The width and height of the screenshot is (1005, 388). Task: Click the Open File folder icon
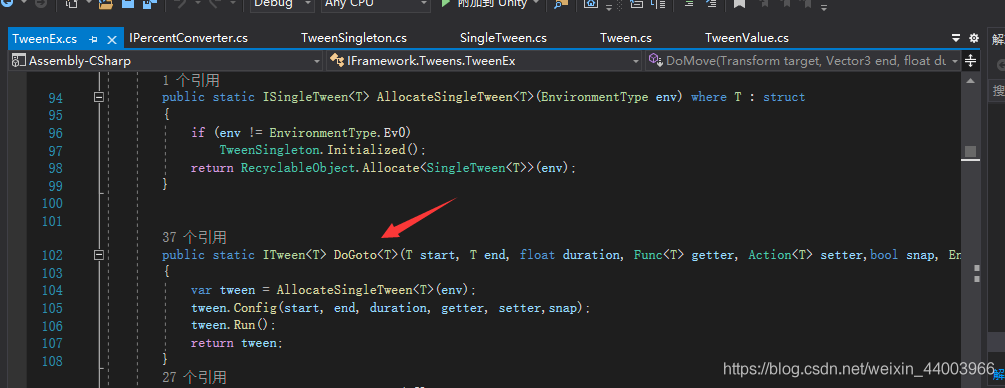106,4
